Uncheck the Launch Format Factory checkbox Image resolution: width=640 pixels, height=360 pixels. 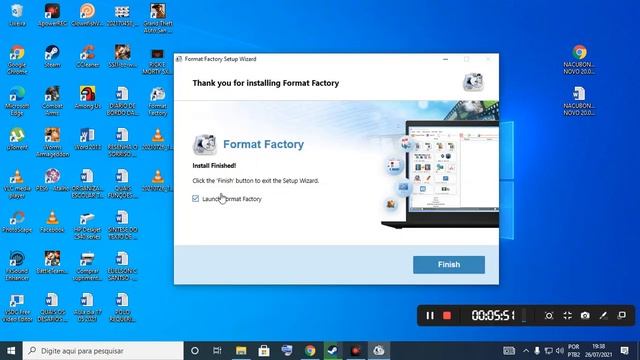pos(196,198)
